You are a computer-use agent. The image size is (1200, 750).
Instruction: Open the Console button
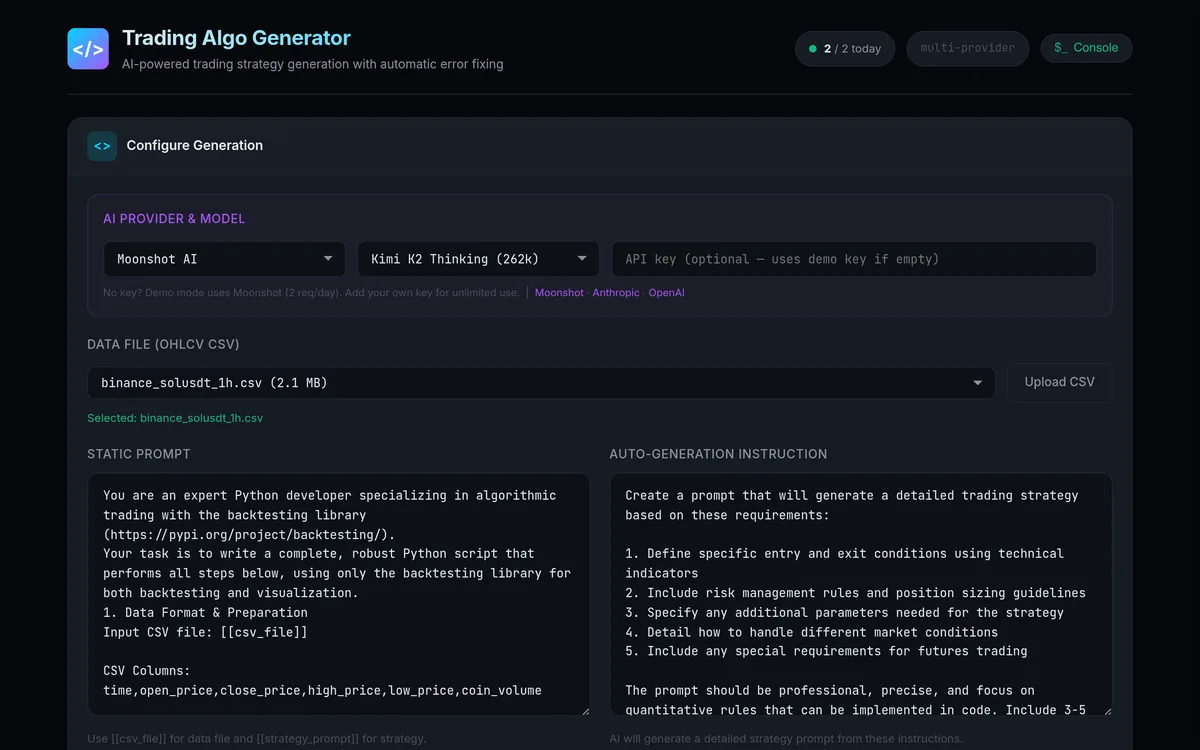1086,48
